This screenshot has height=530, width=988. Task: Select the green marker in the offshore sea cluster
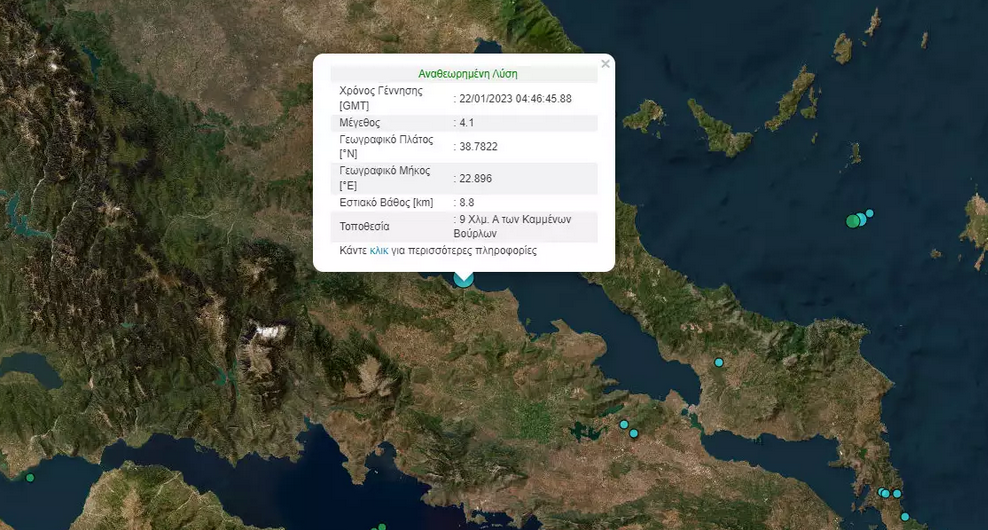click(853, 221)
